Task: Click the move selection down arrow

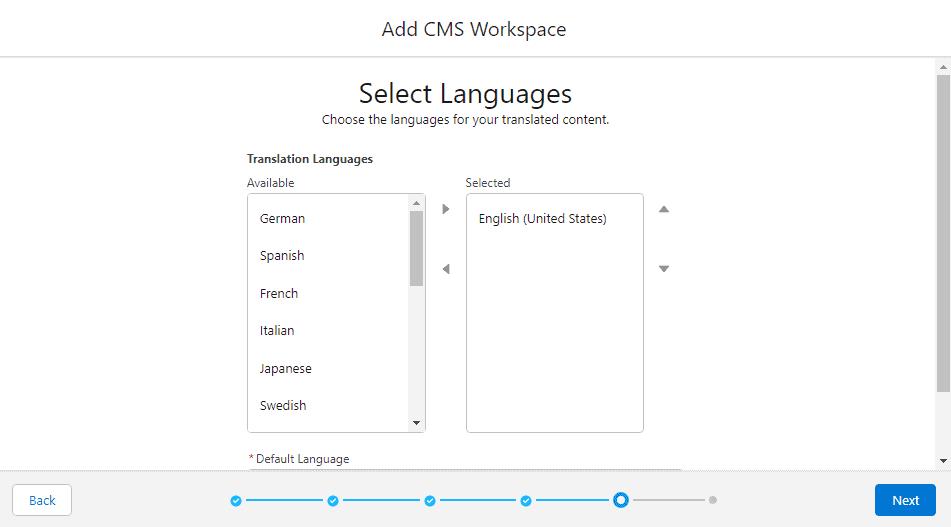Action: (x=663, y=269)
